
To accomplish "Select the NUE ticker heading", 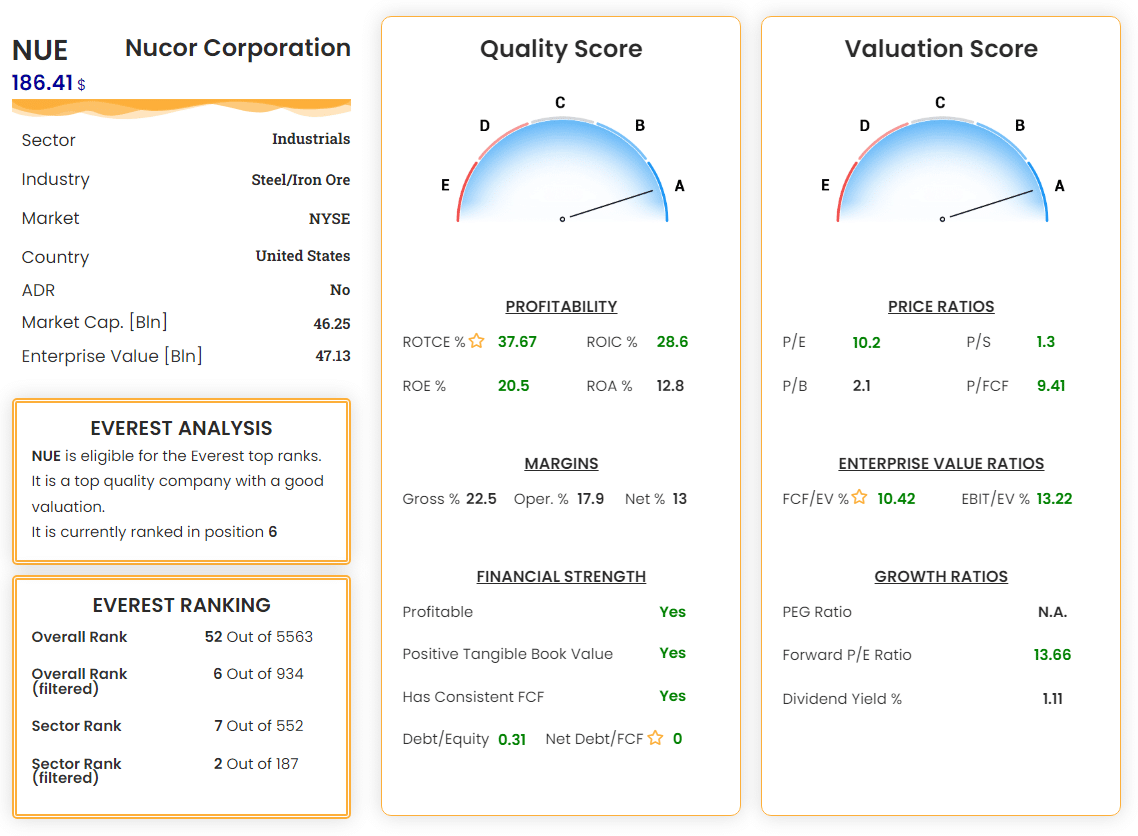I will [x=40, y=51].
